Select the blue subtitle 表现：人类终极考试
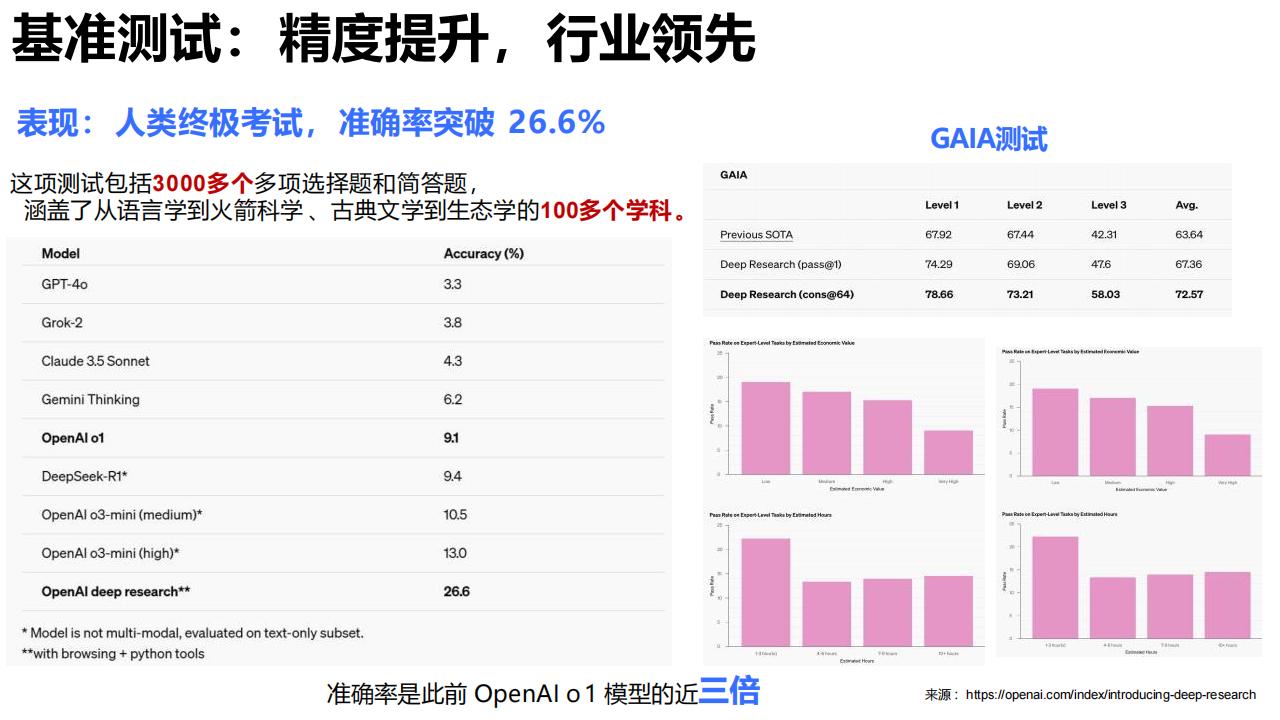The height and width of the screenshot is (720, 1280). click(159, 123)
